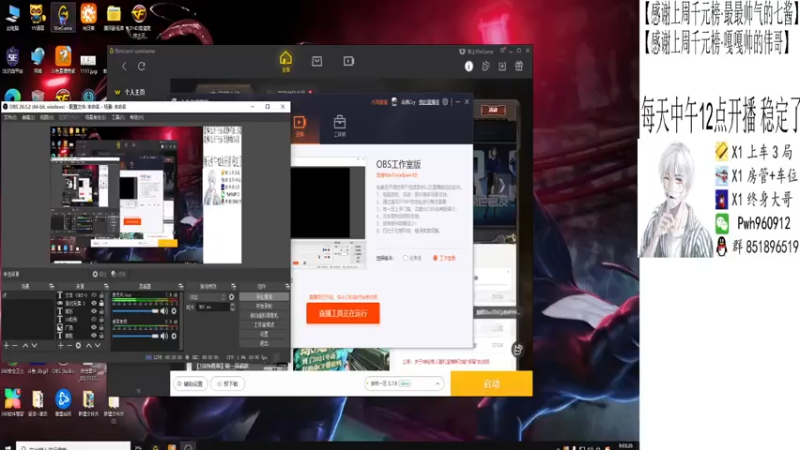The image size is (800, 450).
Task: Open OBS 工具 Tools menu
Action: tap(118, 117)
